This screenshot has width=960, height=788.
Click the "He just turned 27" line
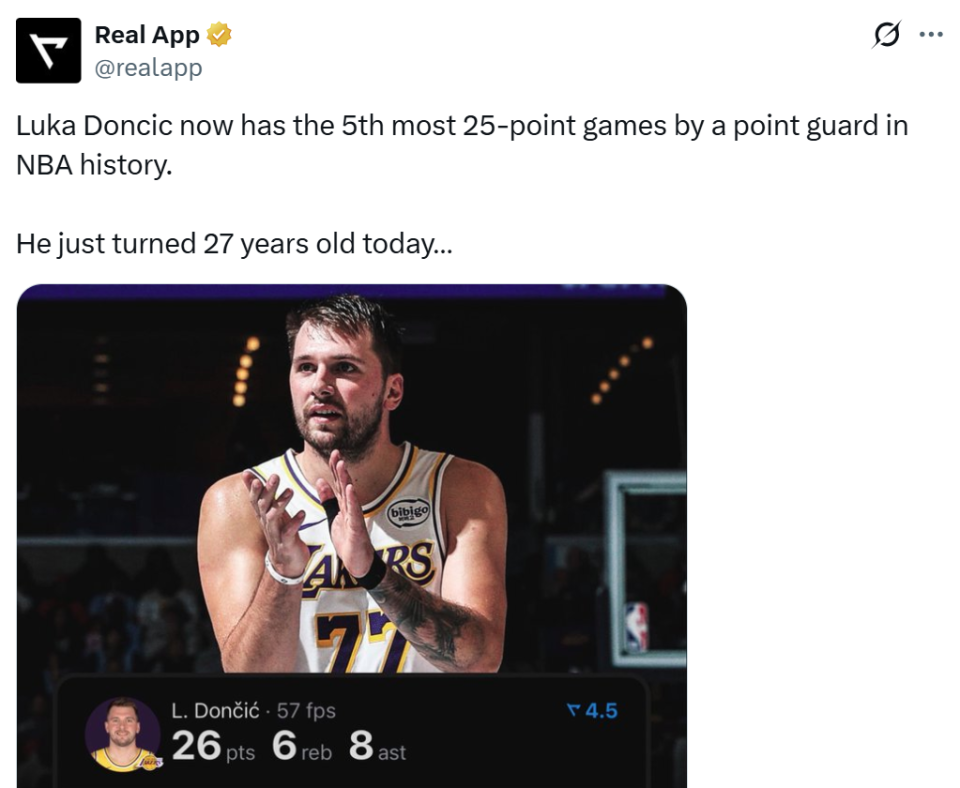tap(234, 243)
